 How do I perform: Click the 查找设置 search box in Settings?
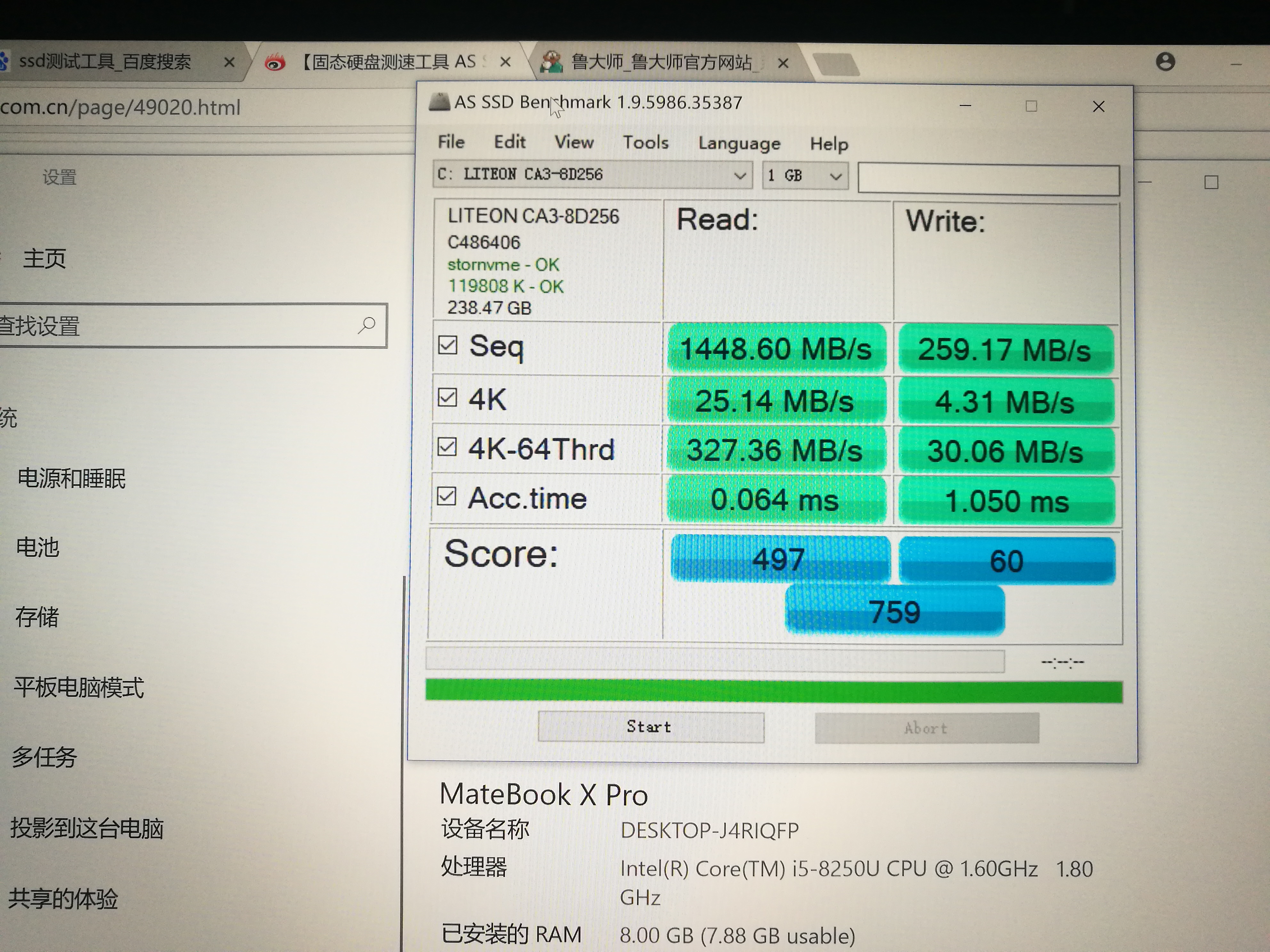click(x=193, y=325)
